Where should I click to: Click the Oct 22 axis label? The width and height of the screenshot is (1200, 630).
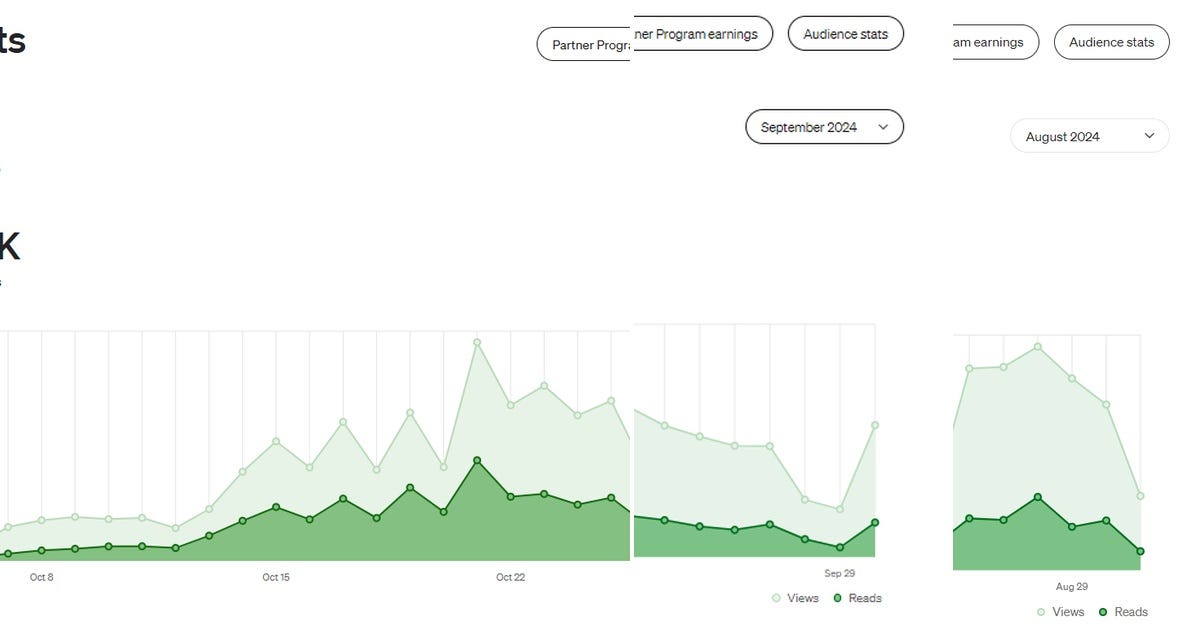(x=511, y=577)
